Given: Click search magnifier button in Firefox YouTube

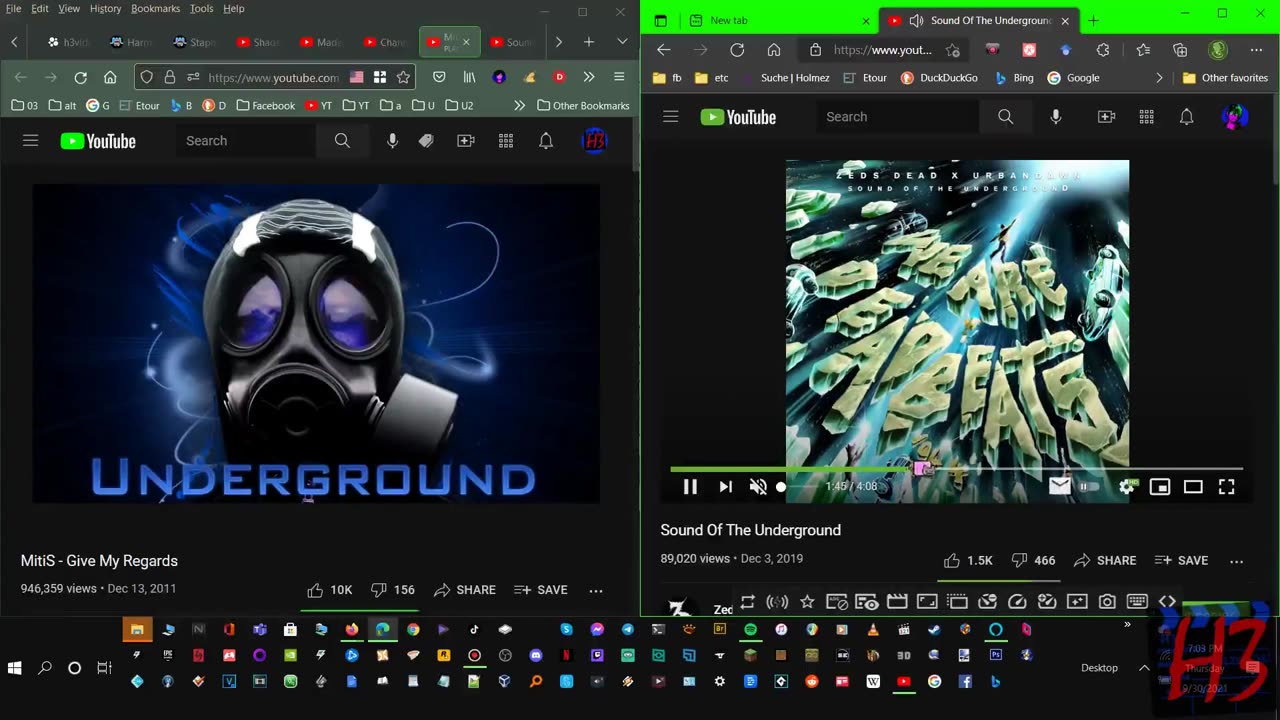Looking at the screenshot, I should click(x=342, y=141).
